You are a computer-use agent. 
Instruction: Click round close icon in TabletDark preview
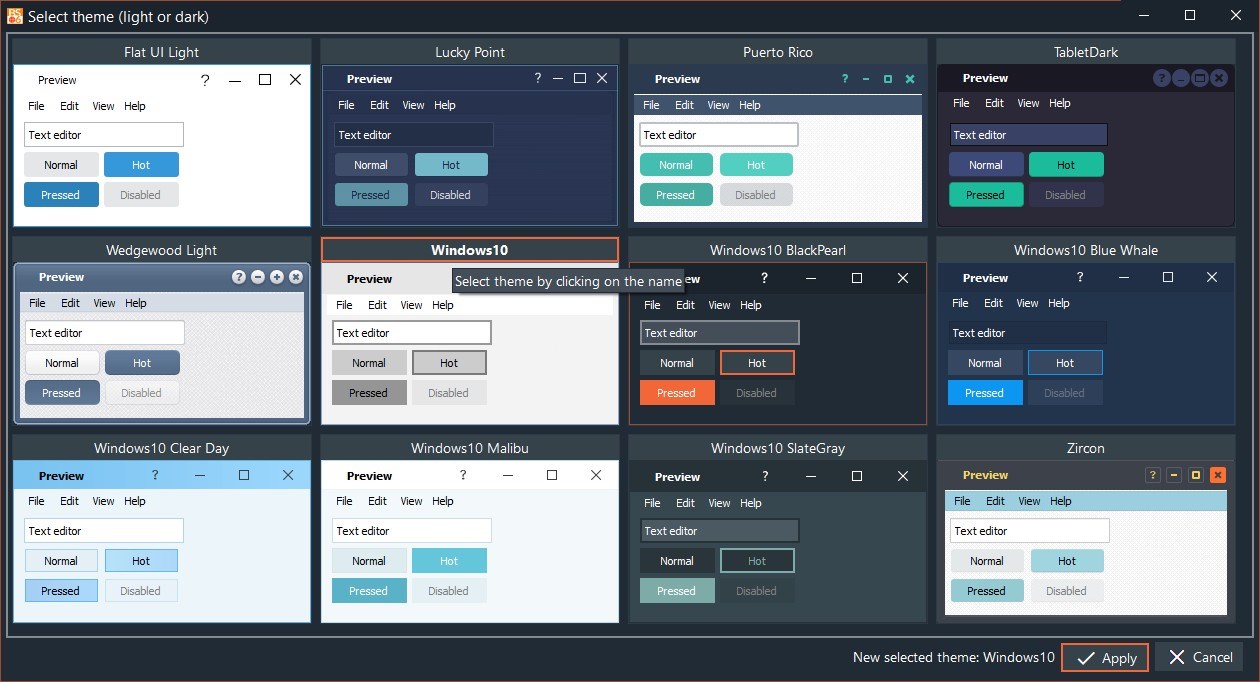point(1218,78)
